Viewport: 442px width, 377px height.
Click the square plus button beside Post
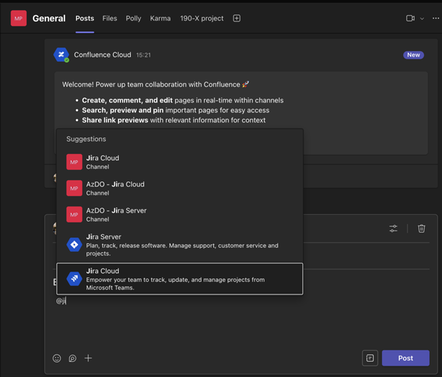(x=370, y=358)
